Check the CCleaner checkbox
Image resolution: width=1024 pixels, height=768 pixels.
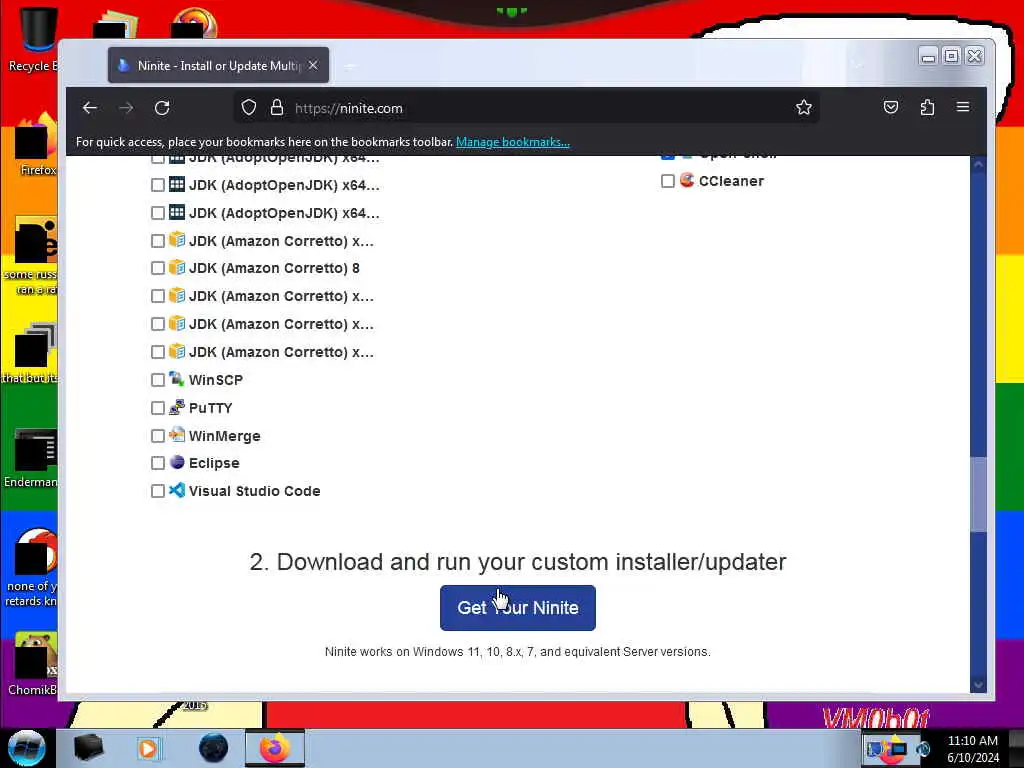click(x=667, y=181)
